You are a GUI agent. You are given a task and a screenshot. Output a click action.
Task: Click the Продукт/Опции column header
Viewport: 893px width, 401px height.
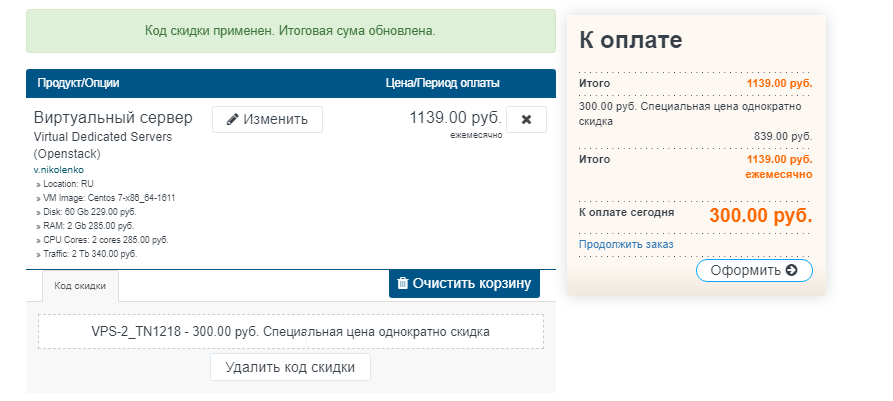click(x=78, y=83)
